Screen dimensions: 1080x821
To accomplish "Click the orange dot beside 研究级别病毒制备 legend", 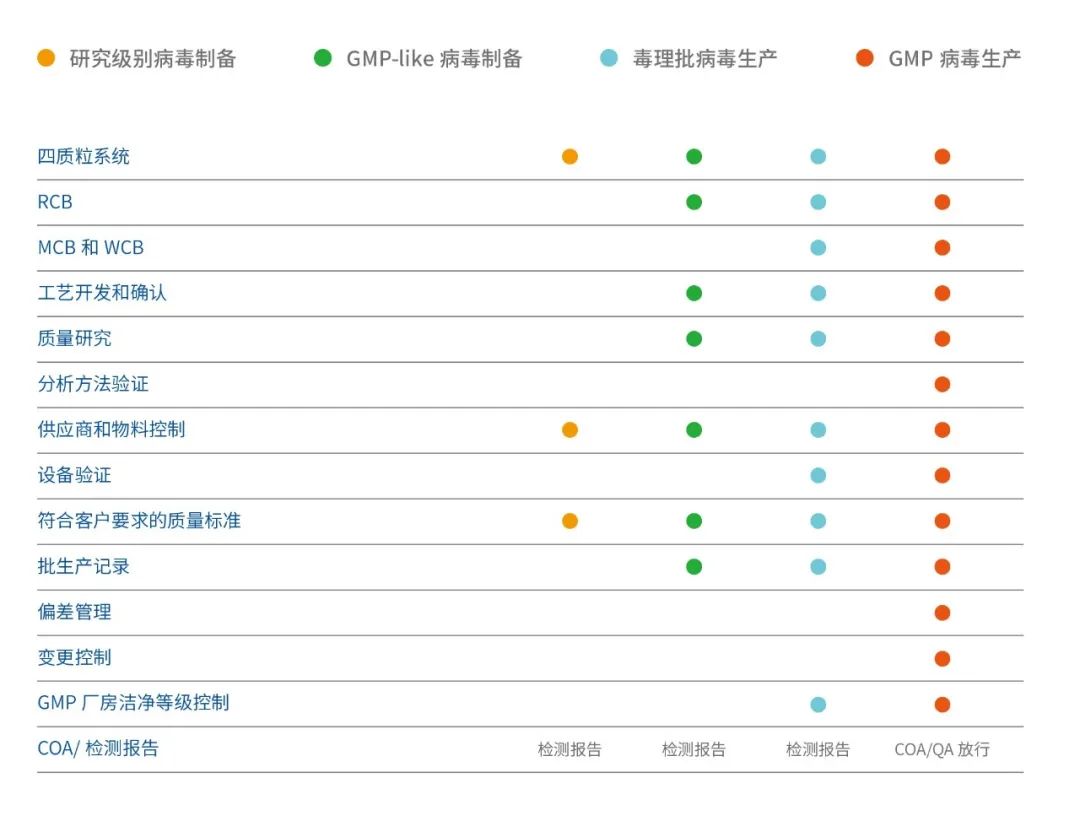I will 46,58.
